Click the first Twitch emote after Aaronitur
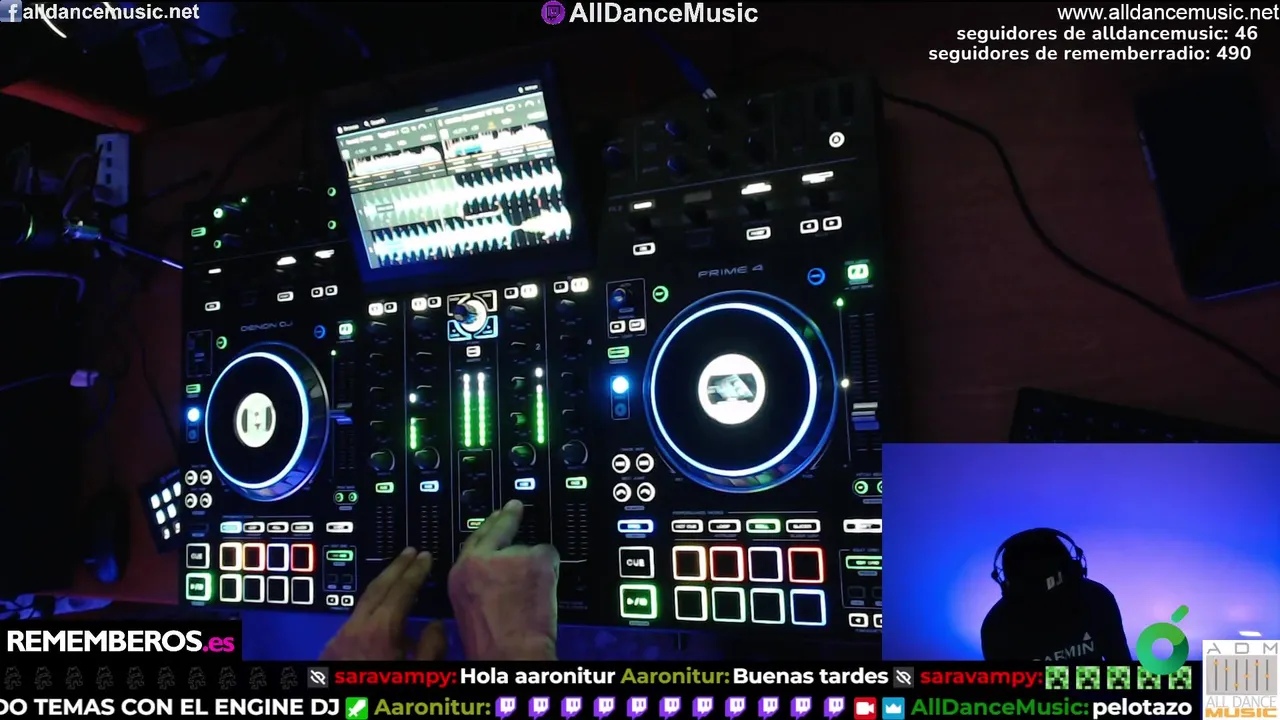 click(x=507, y=707)
